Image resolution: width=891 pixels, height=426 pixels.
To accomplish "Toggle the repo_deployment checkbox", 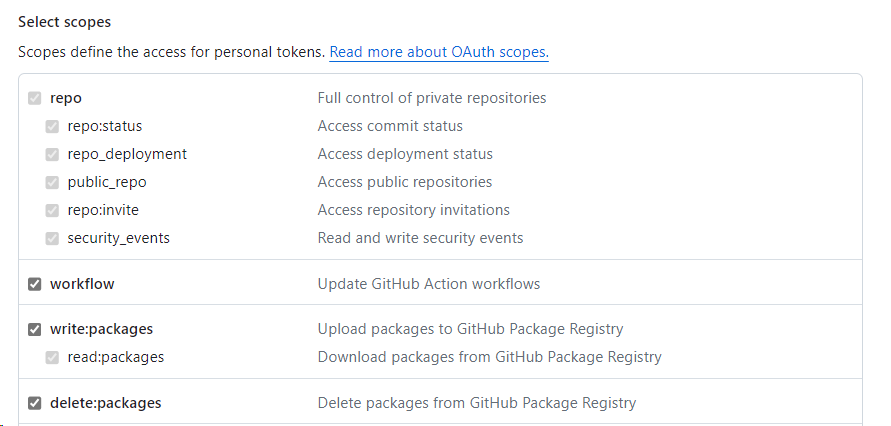I will click(52, 154).
